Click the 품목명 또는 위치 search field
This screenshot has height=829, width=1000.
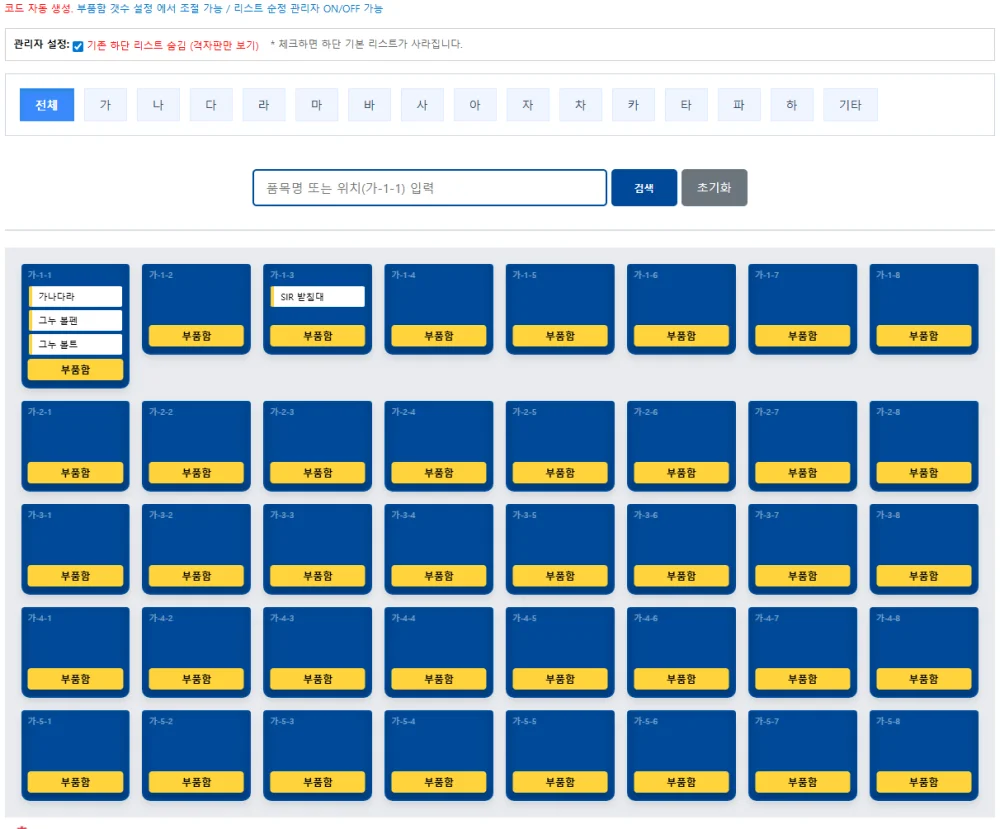(429, 187)
